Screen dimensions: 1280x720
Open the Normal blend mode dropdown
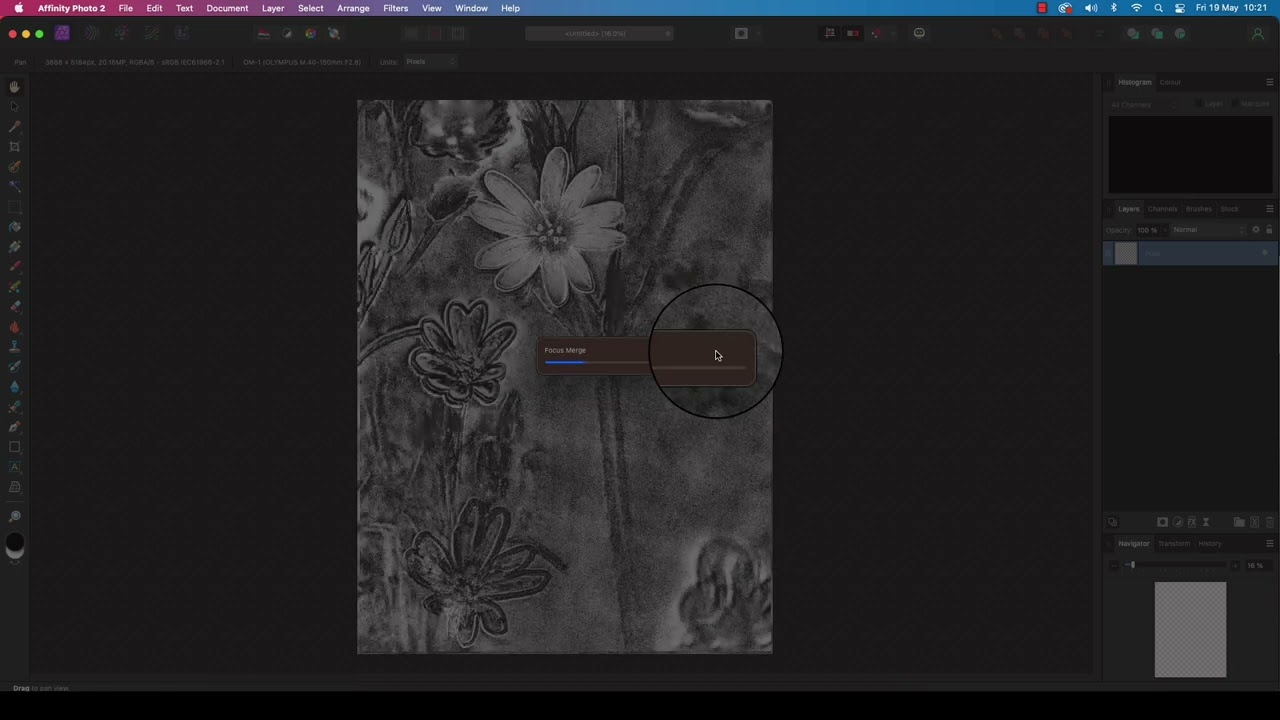point(1209,230)
